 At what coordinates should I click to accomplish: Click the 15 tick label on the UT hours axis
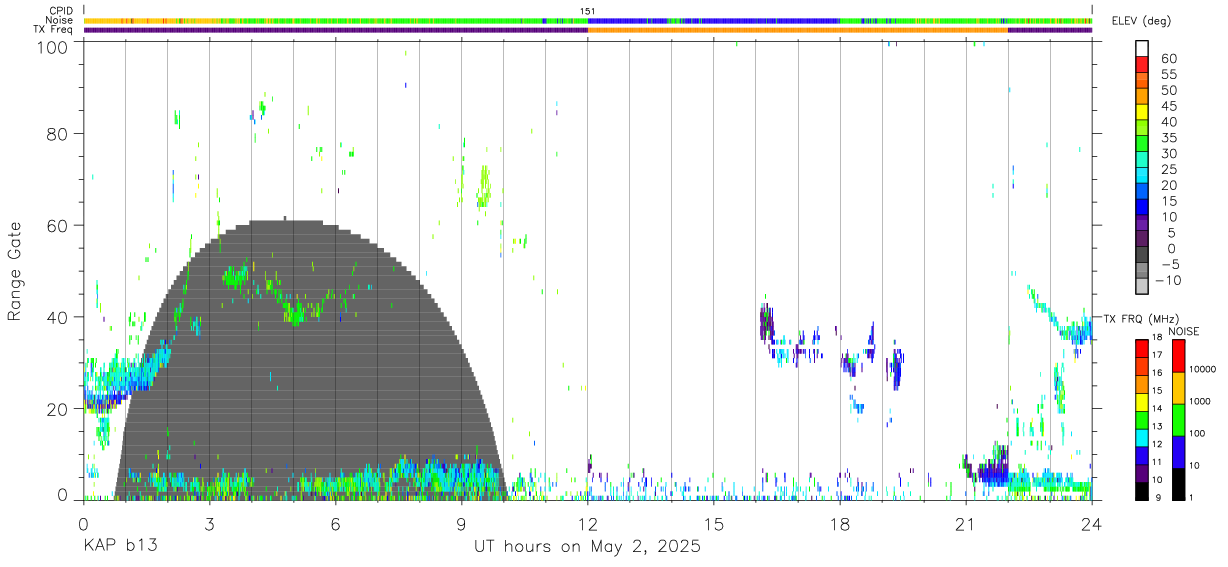click(x=714, y=523)
